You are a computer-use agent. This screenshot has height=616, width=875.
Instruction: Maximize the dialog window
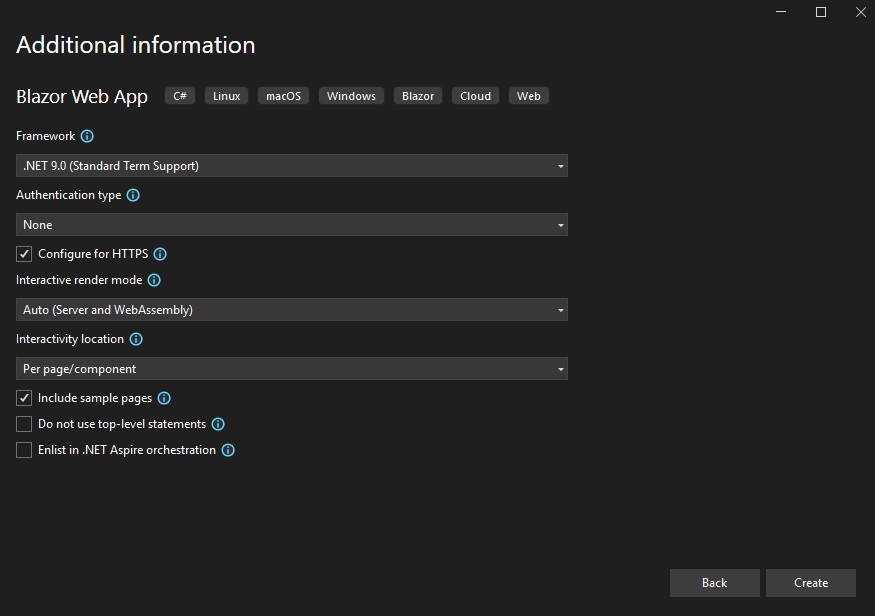821,12
